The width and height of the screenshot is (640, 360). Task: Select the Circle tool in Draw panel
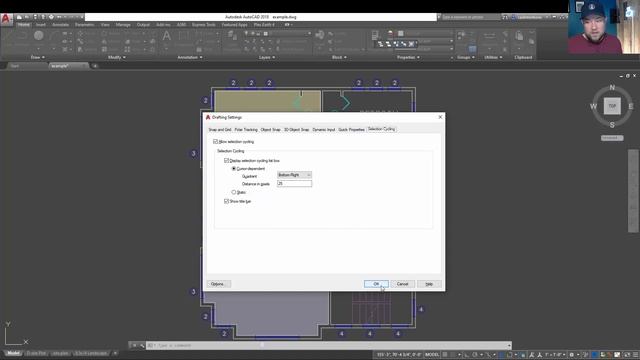[39, 36]
